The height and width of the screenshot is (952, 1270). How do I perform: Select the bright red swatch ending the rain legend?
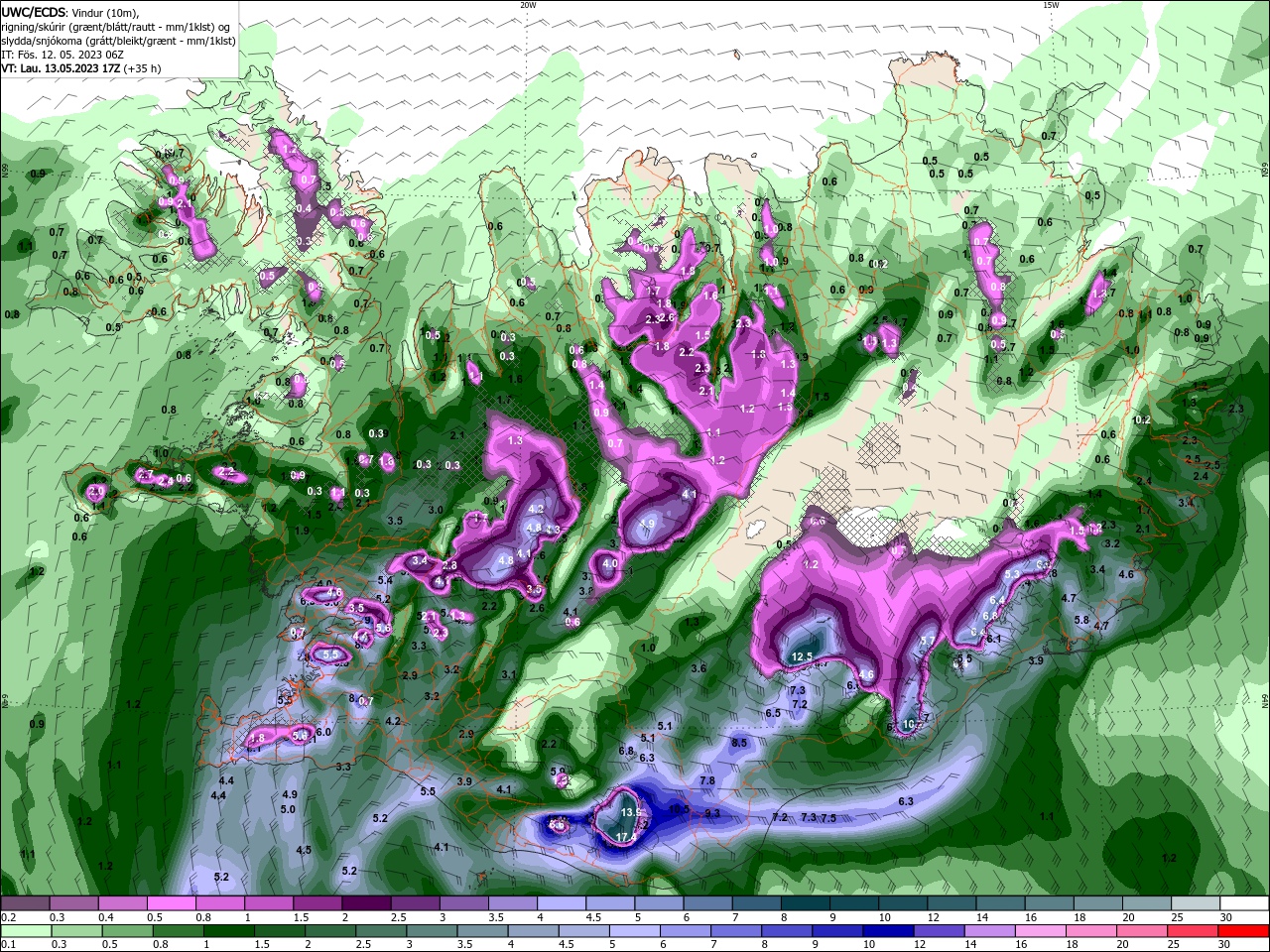coord(1243,931)
